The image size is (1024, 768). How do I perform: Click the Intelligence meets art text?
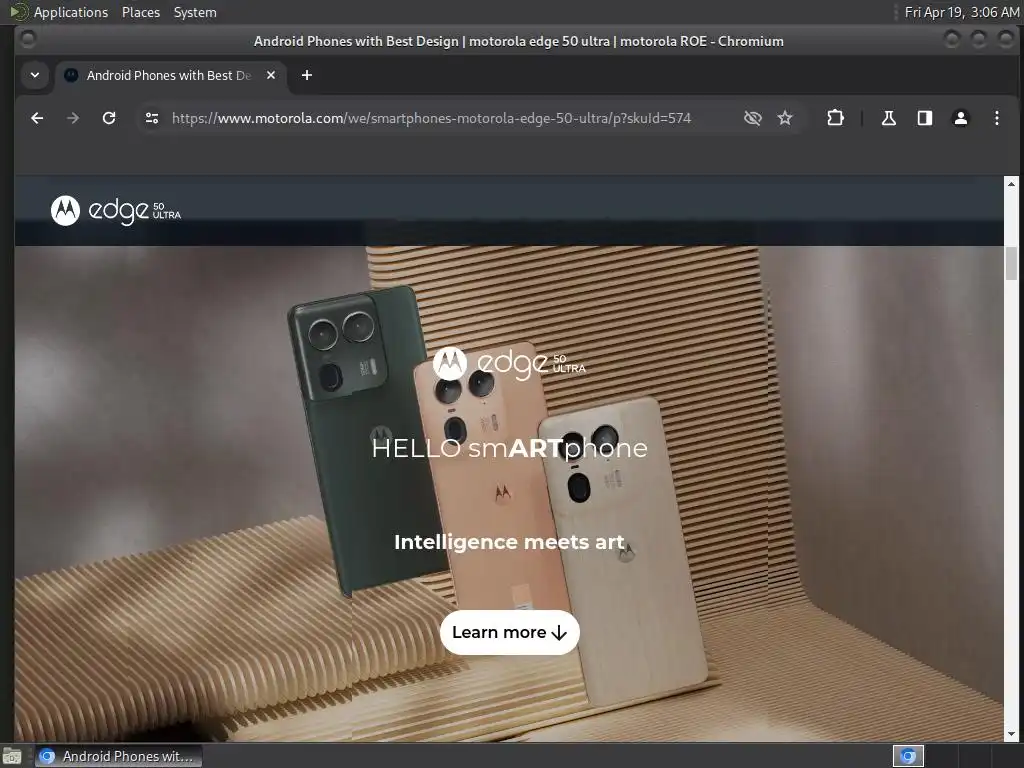509,542
